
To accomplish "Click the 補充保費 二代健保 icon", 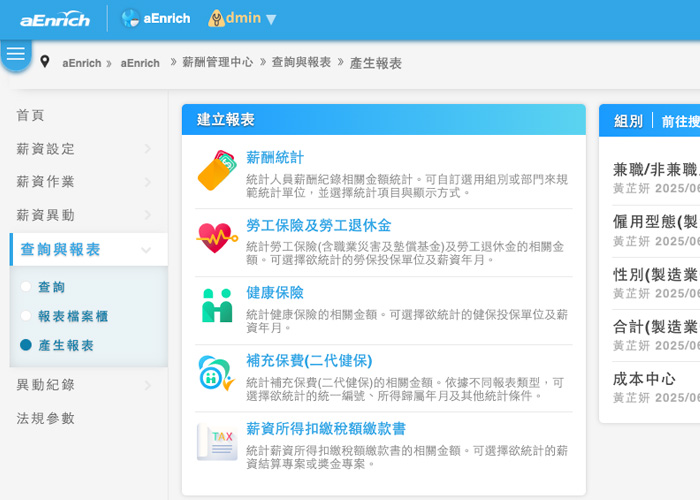I will (x=217, y=373).
